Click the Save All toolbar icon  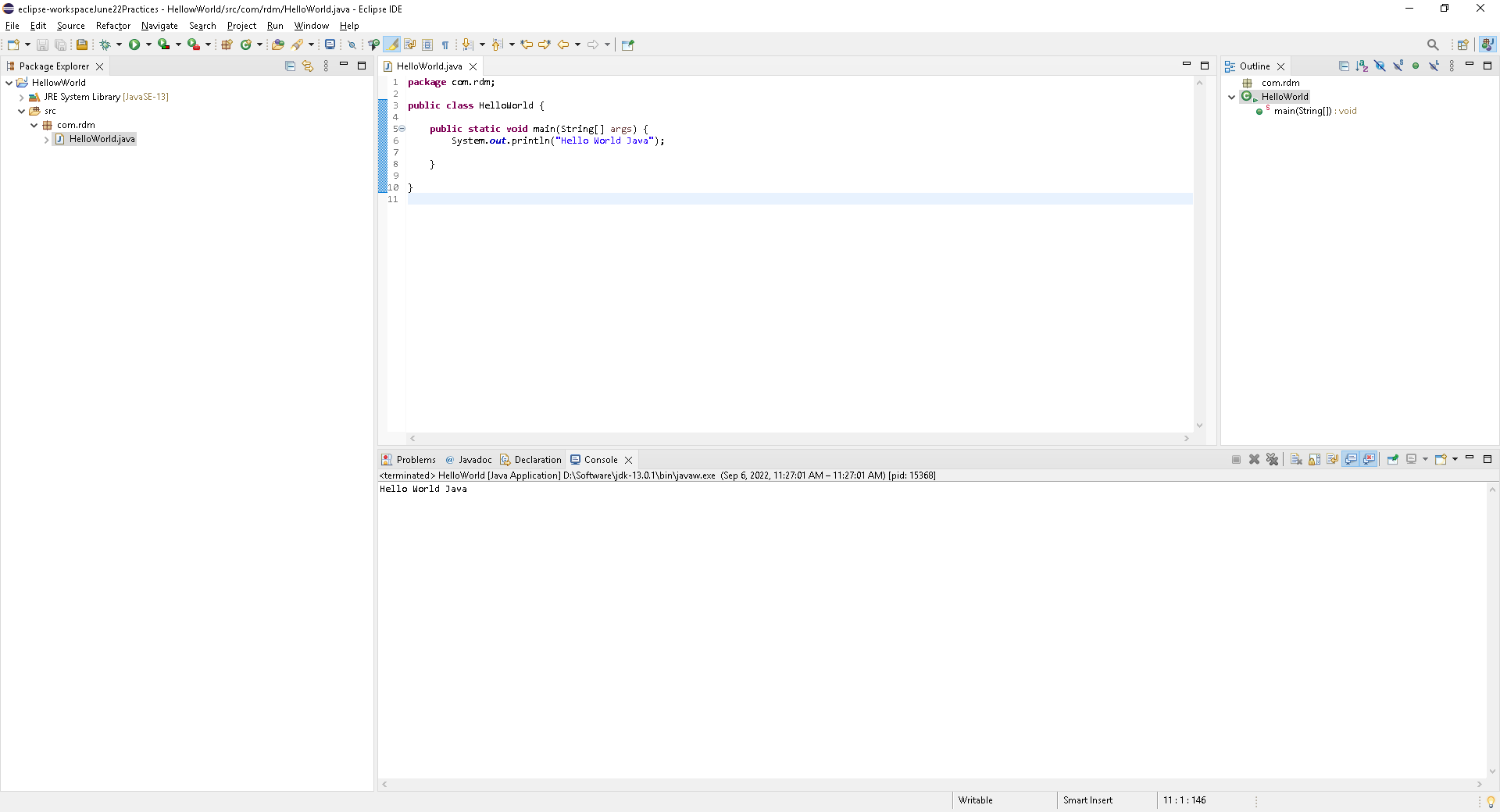[x=60, y=45]
